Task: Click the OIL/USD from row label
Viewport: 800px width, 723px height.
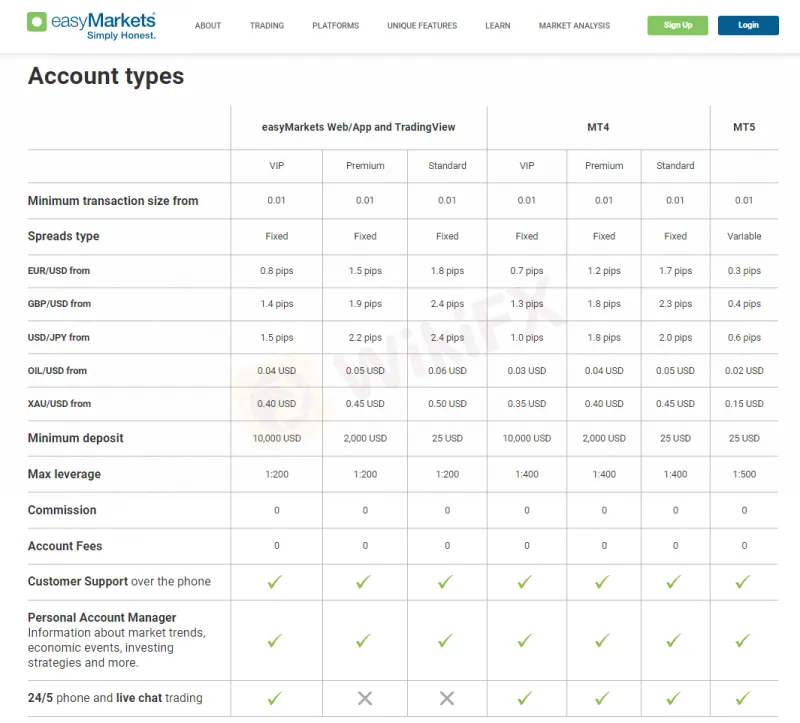Action: pos(57,370)
